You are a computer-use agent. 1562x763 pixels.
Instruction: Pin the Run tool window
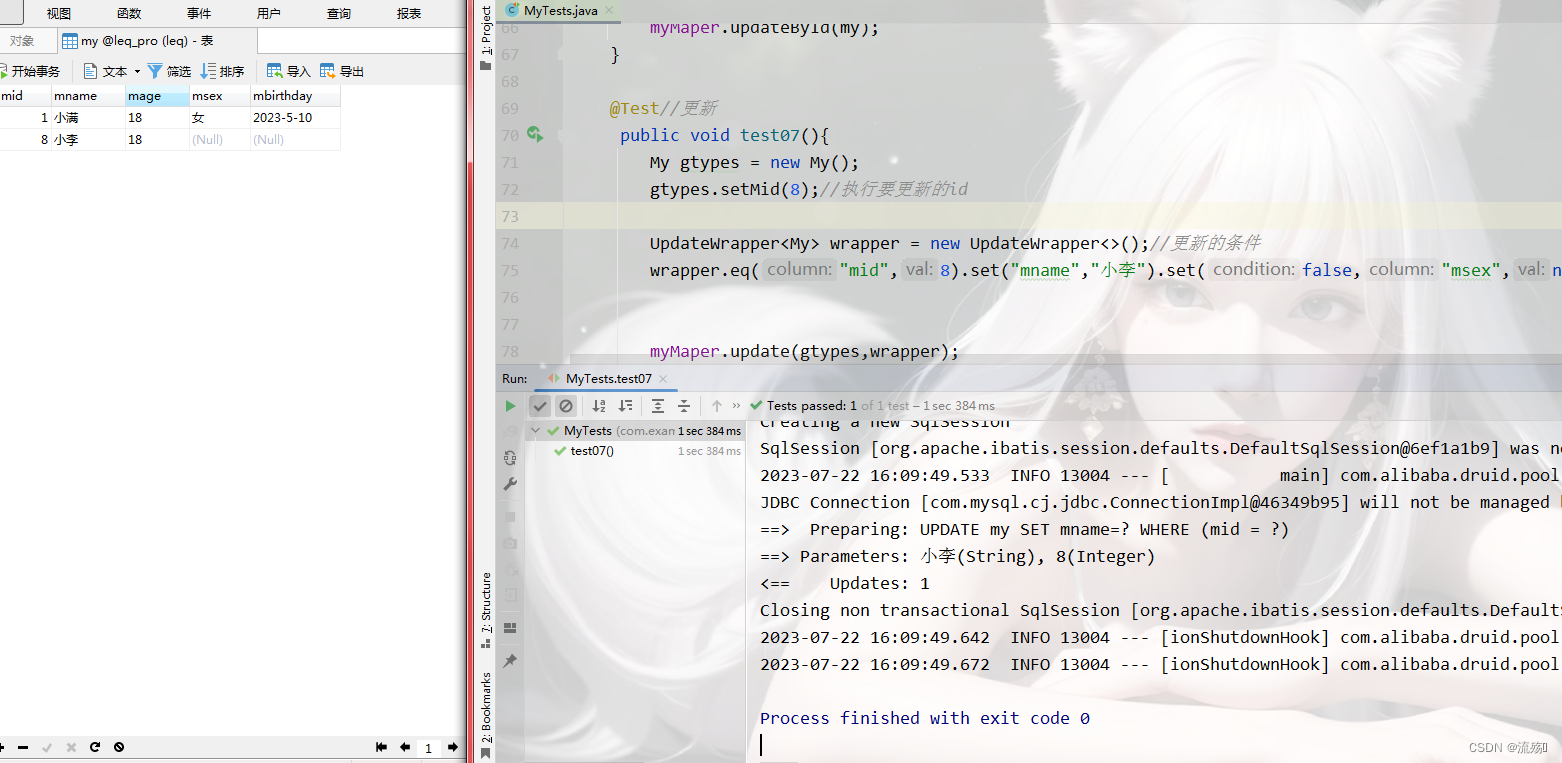coord(509,660)
